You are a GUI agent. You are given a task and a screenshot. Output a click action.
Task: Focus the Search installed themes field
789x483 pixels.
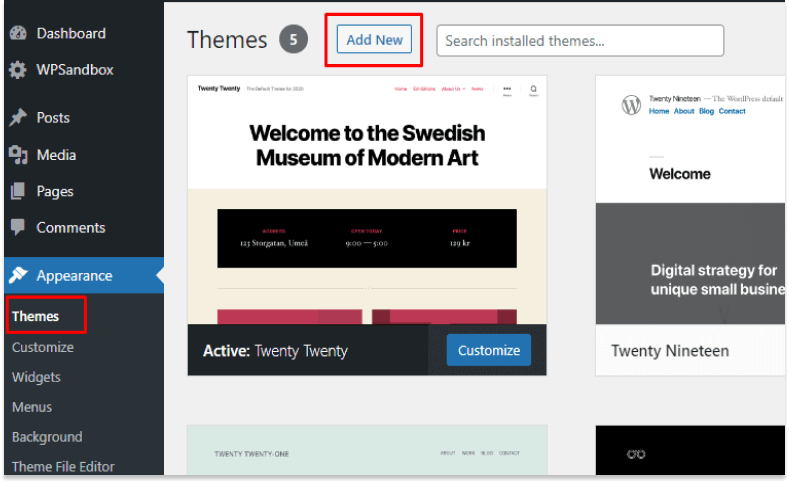[580, 40]
